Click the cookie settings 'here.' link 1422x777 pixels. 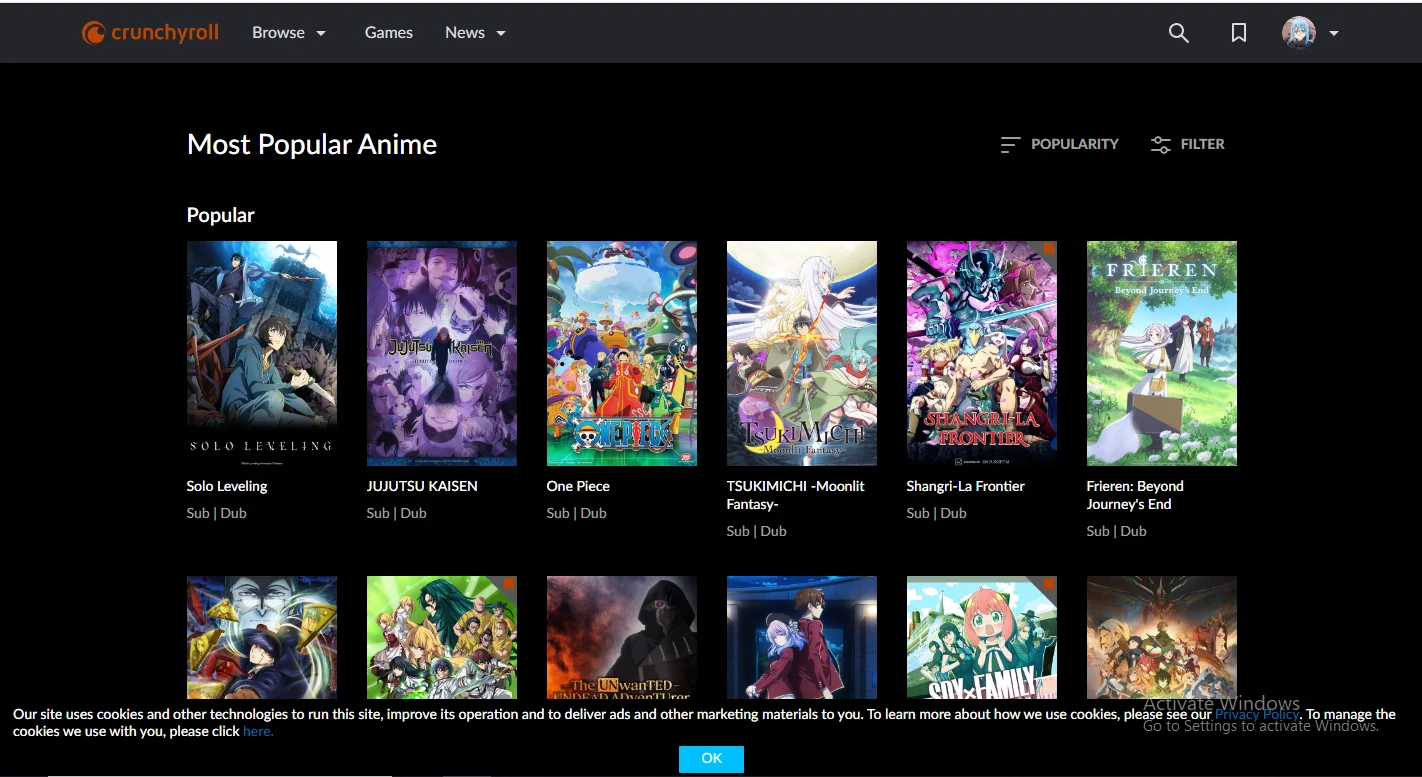[258, 731]
